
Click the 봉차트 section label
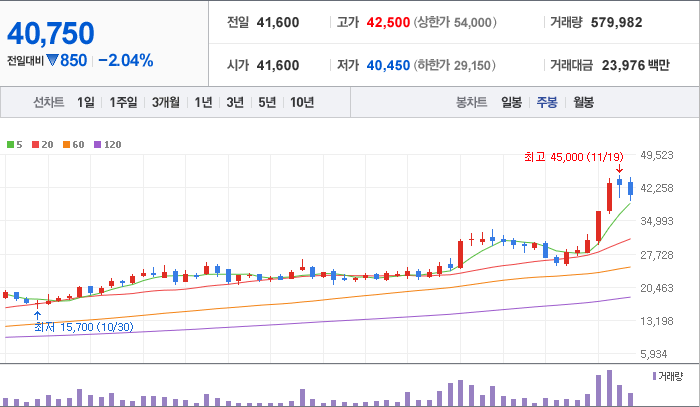pos(471,102)
